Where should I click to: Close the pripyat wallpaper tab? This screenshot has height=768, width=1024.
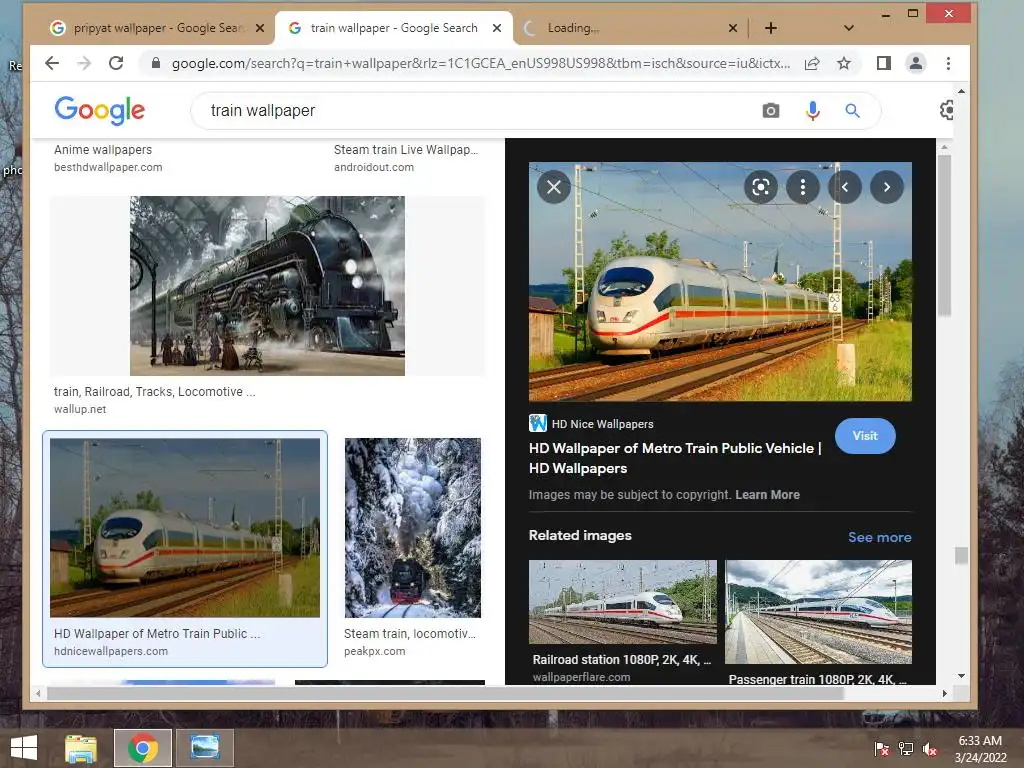(260, 28)
